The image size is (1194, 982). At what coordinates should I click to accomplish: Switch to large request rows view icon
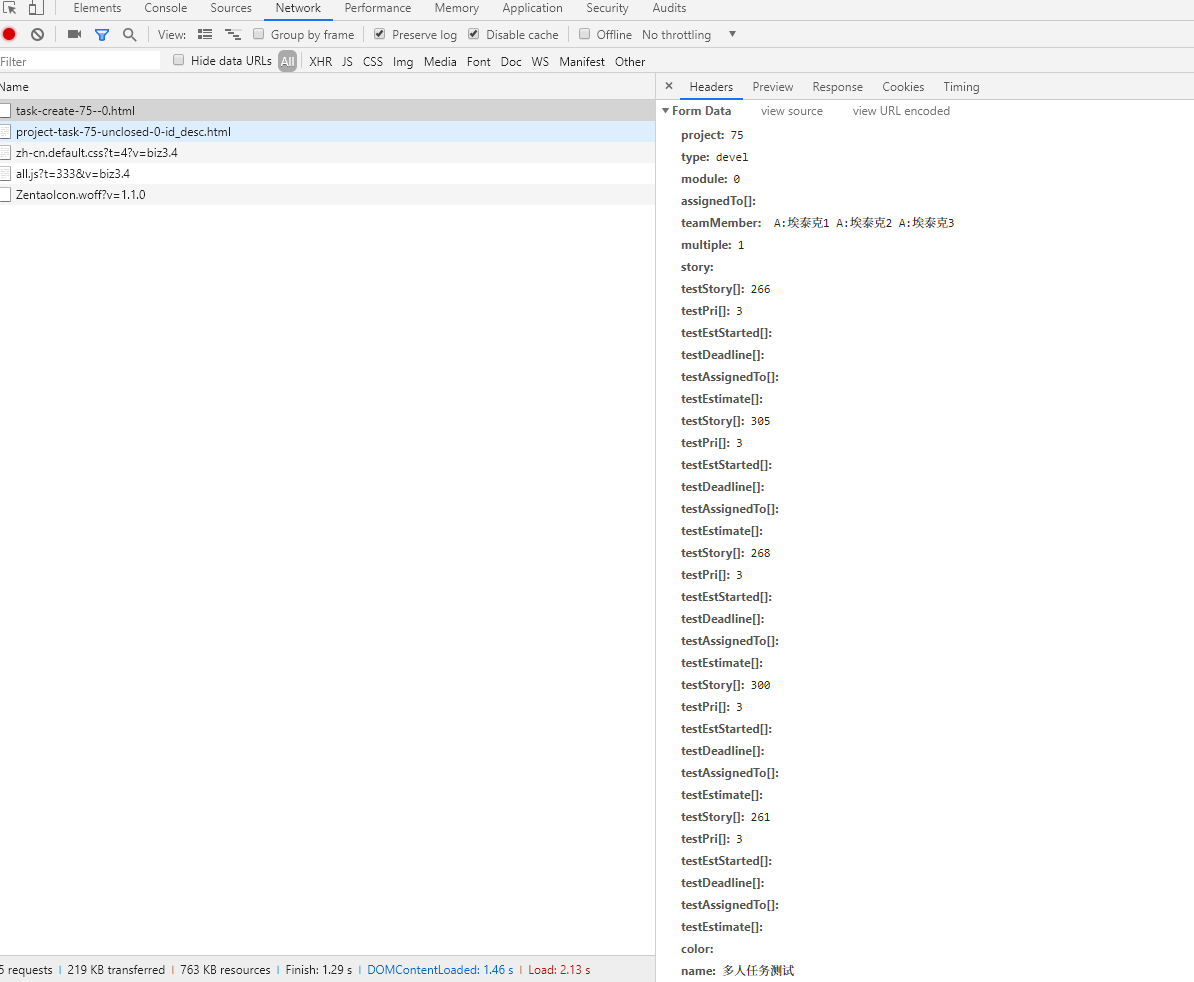point(205,34)
